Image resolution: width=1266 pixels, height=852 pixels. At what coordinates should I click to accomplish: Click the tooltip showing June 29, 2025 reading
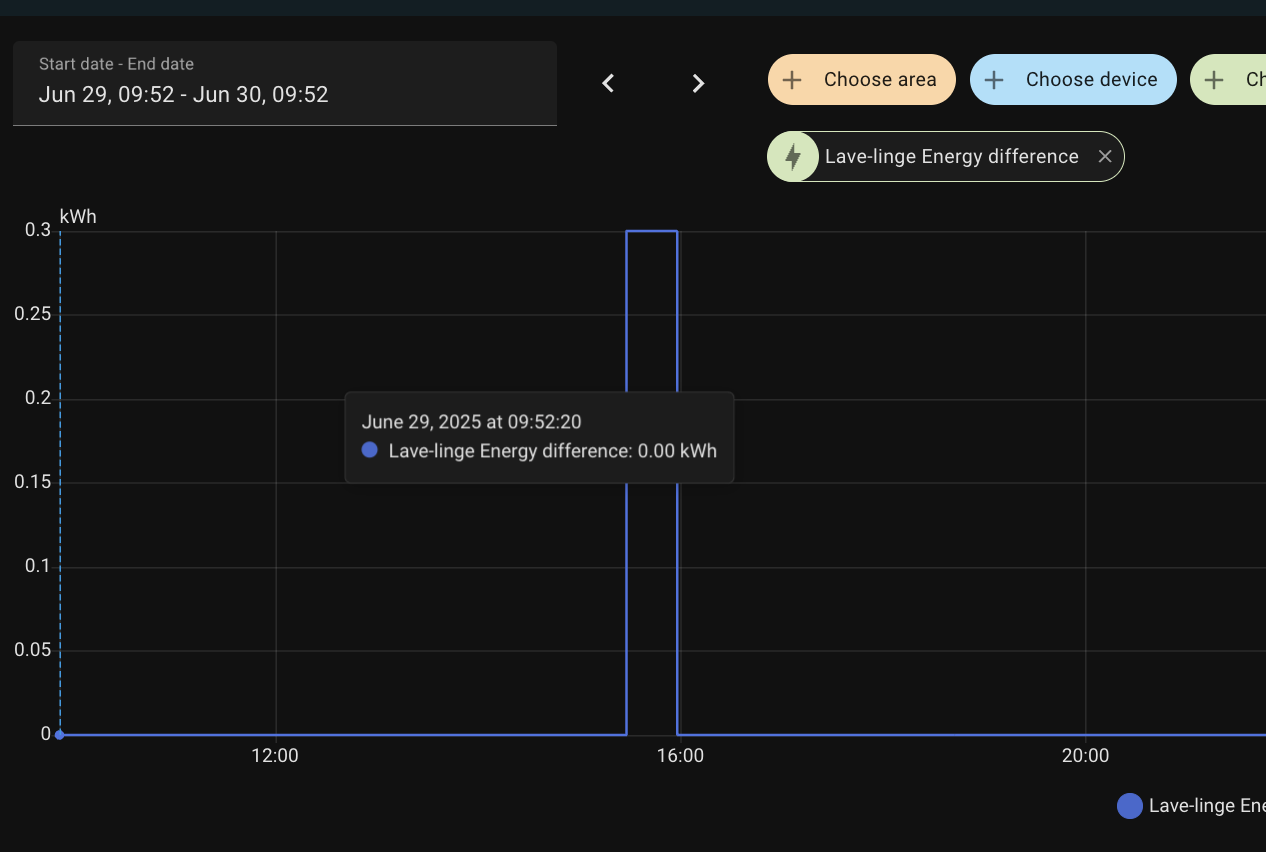coord(539,437)
